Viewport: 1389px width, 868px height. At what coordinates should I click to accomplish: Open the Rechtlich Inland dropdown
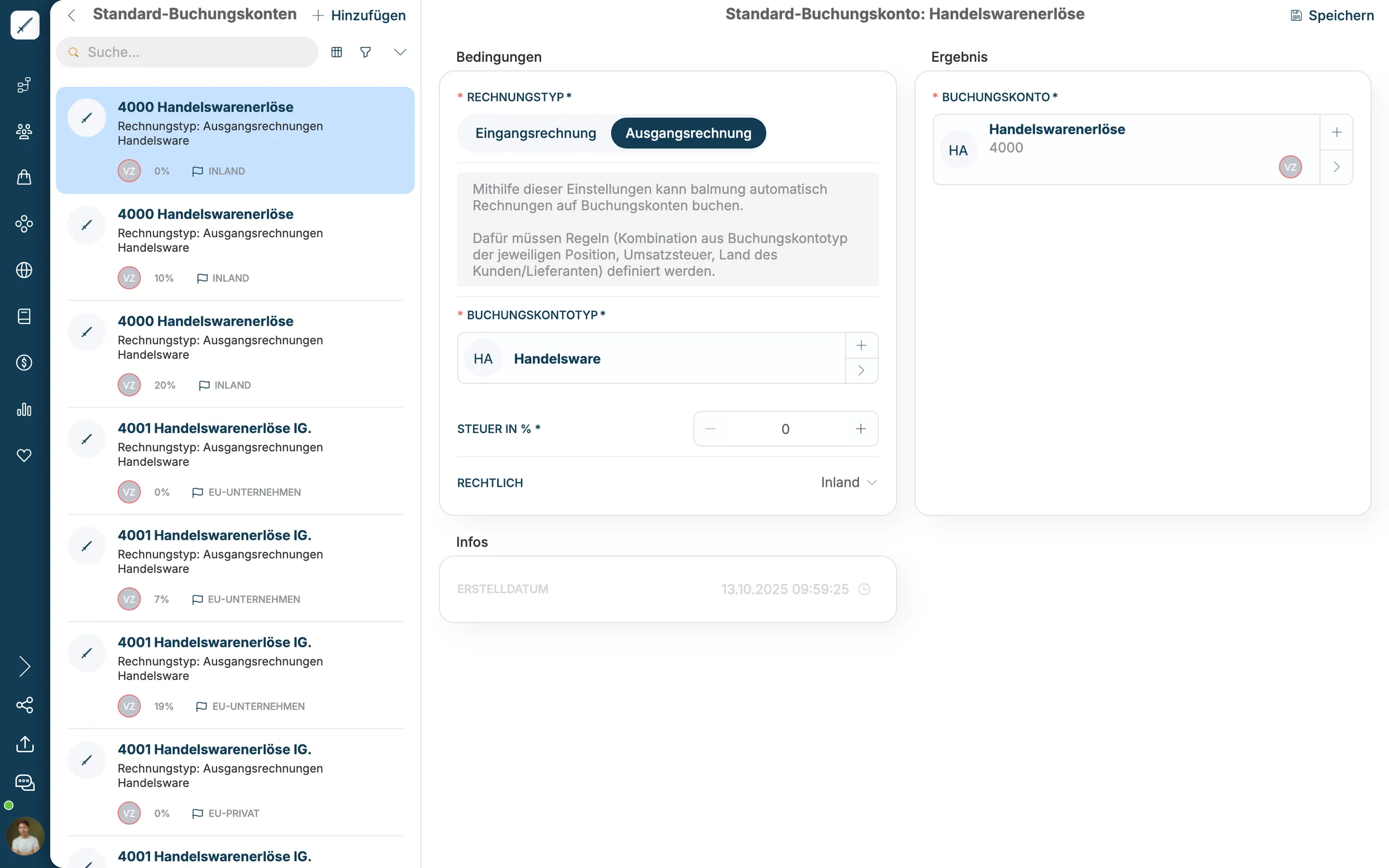tap(848, 483)
